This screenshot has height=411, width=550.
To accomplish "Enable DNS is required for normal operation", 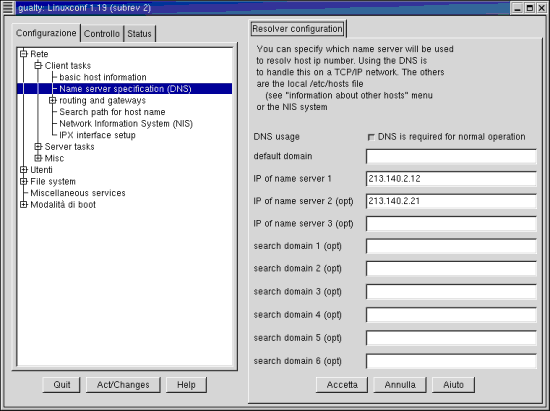I will [371, 137].
